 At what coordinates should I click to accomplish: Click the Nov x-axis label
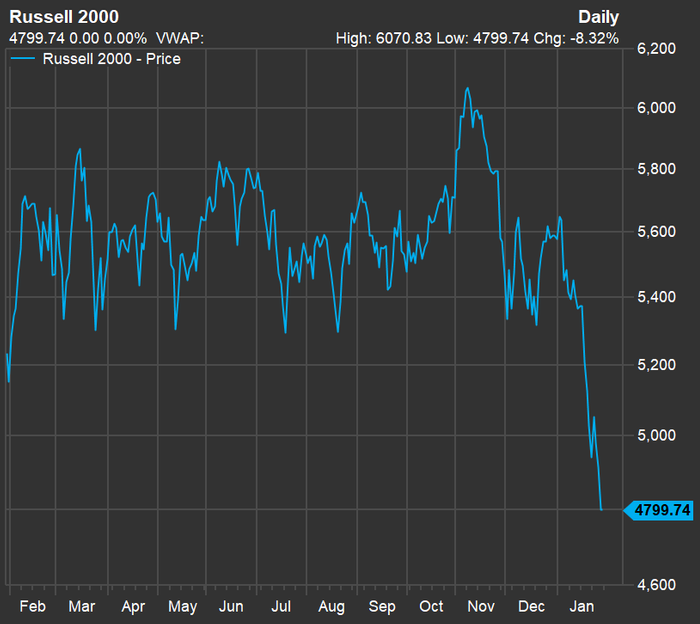point(481,607)
